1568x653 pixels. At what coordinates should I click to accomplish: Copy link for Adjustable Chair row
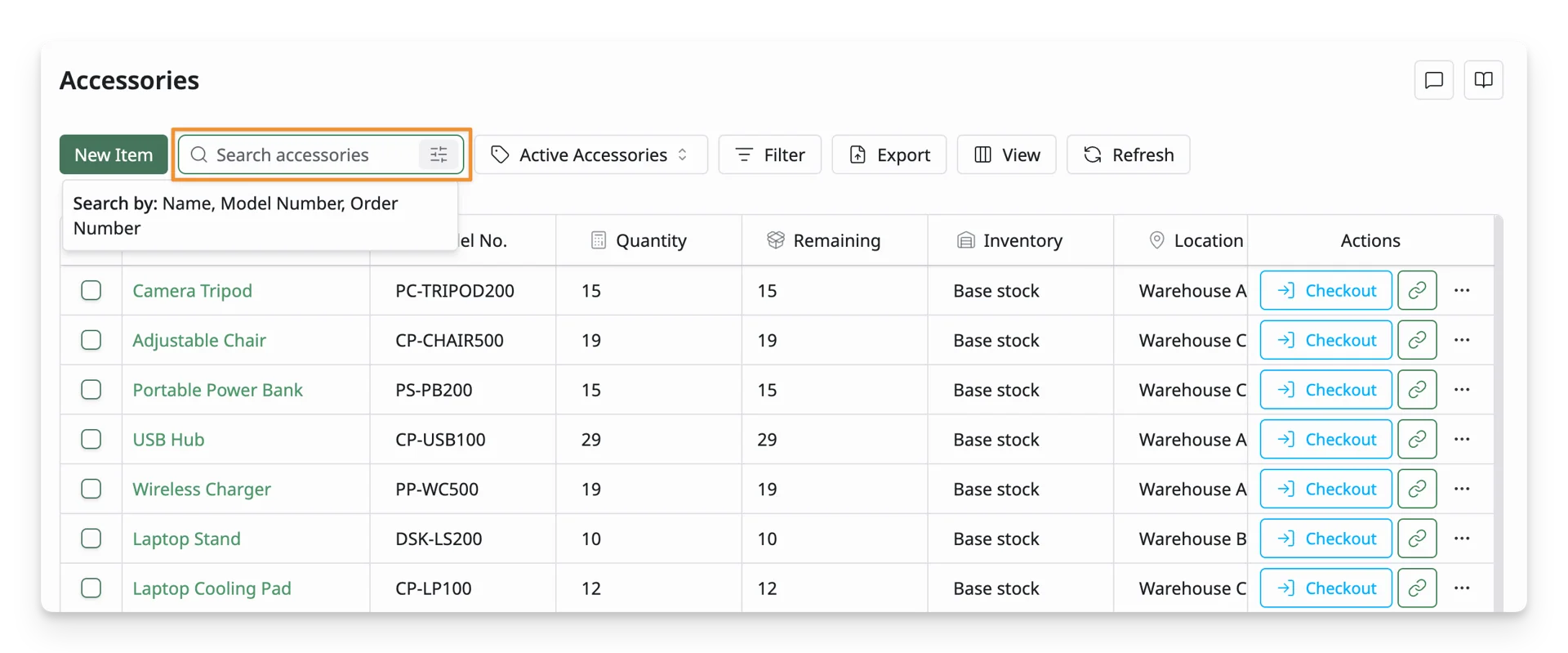pyautogui.click(x=1417, y=340)
